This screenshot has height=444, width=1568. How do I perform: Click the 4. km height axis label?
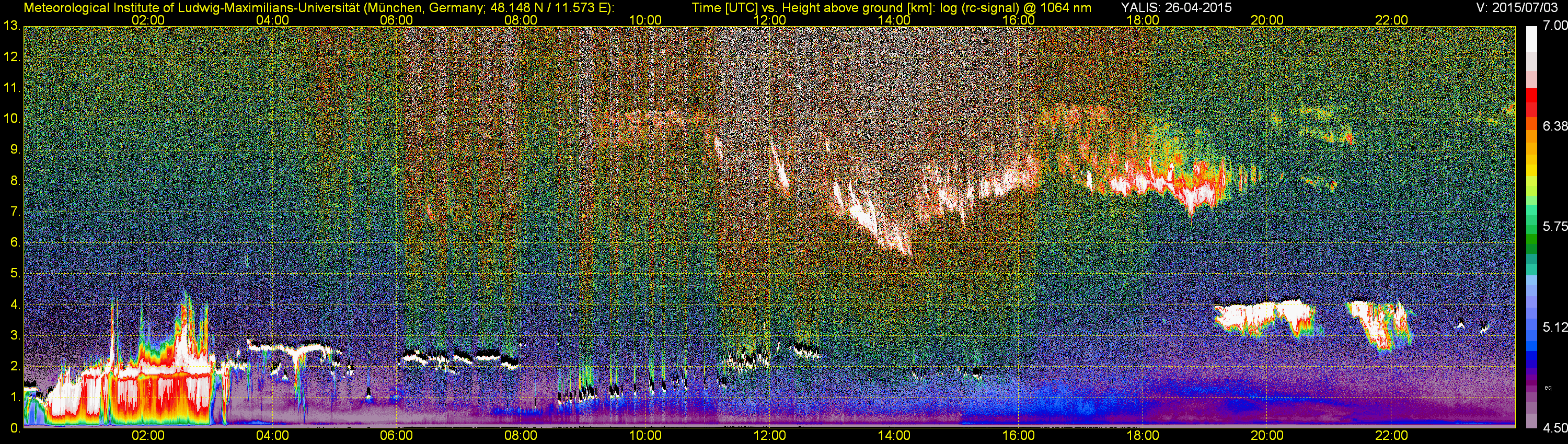[15, 304]
